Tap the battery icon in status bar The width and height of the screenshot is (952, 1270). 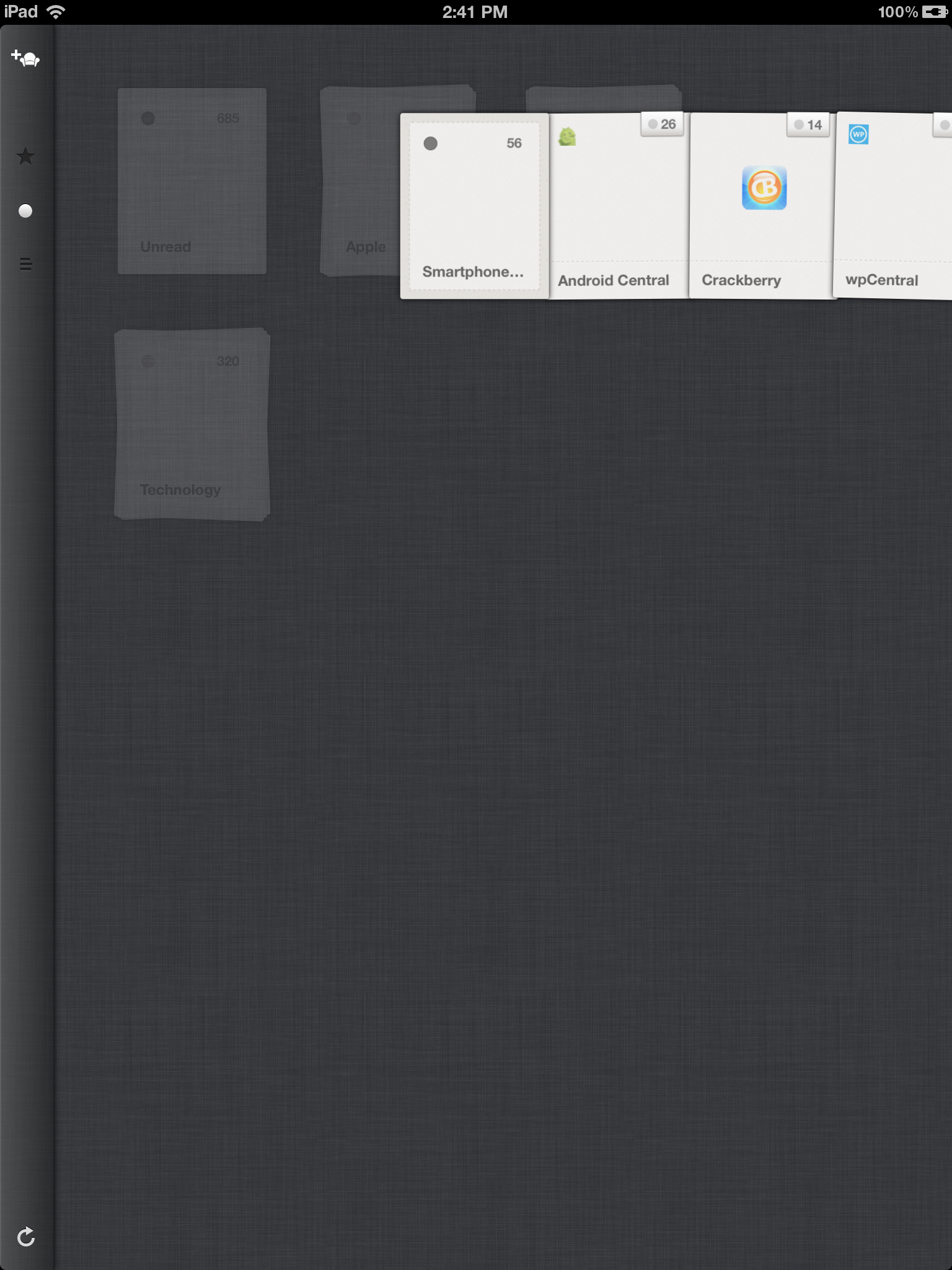[x=935, y=12]
